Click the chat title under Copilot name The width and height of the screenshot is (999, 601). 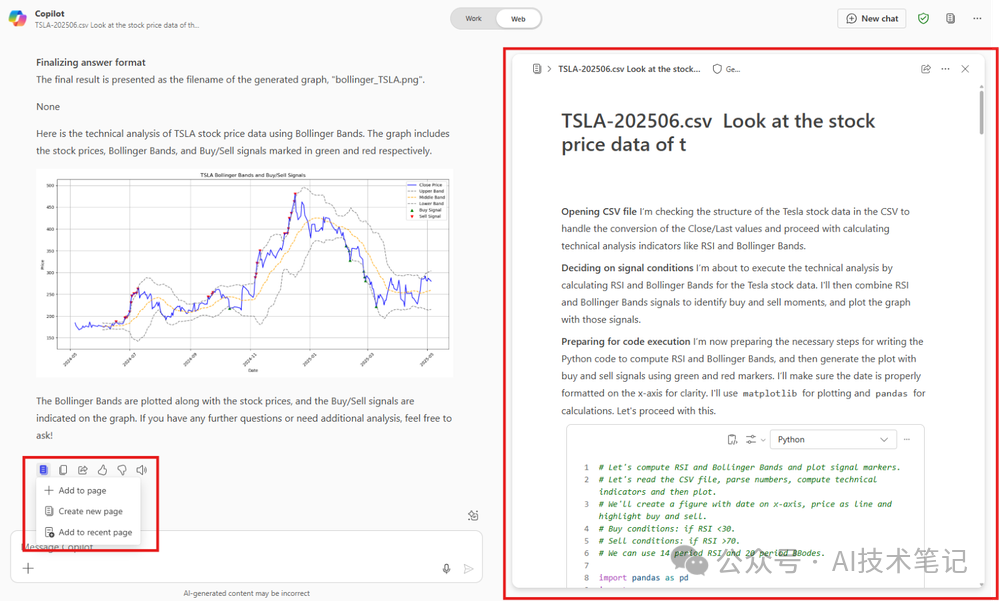pos(117,25)
